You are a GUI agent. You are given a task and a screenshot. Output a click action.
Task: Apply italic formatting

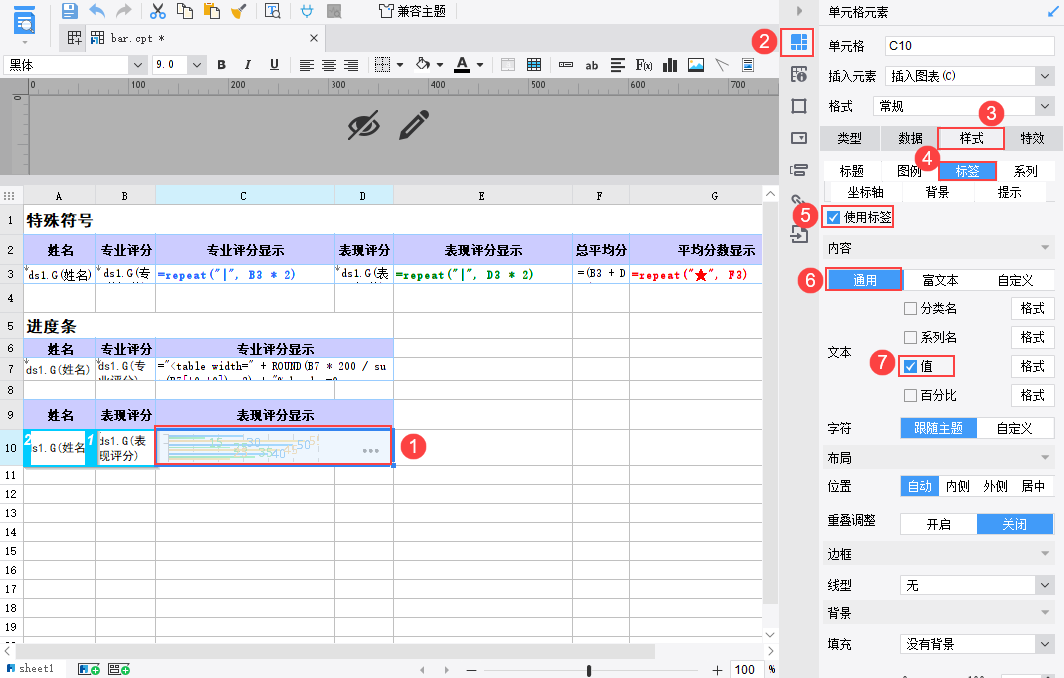248,65
